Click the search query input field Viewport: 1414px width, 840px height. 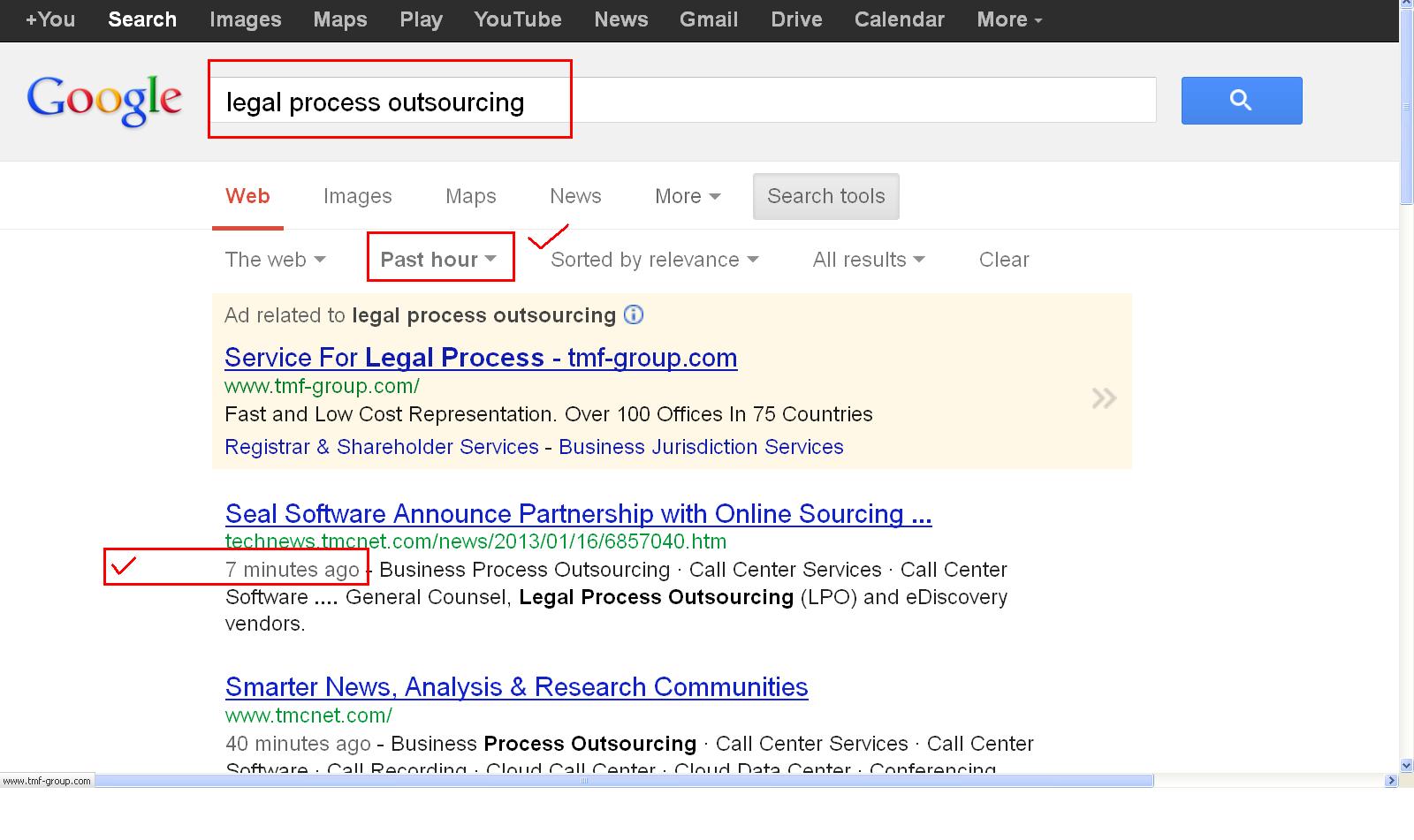(683, 100)
